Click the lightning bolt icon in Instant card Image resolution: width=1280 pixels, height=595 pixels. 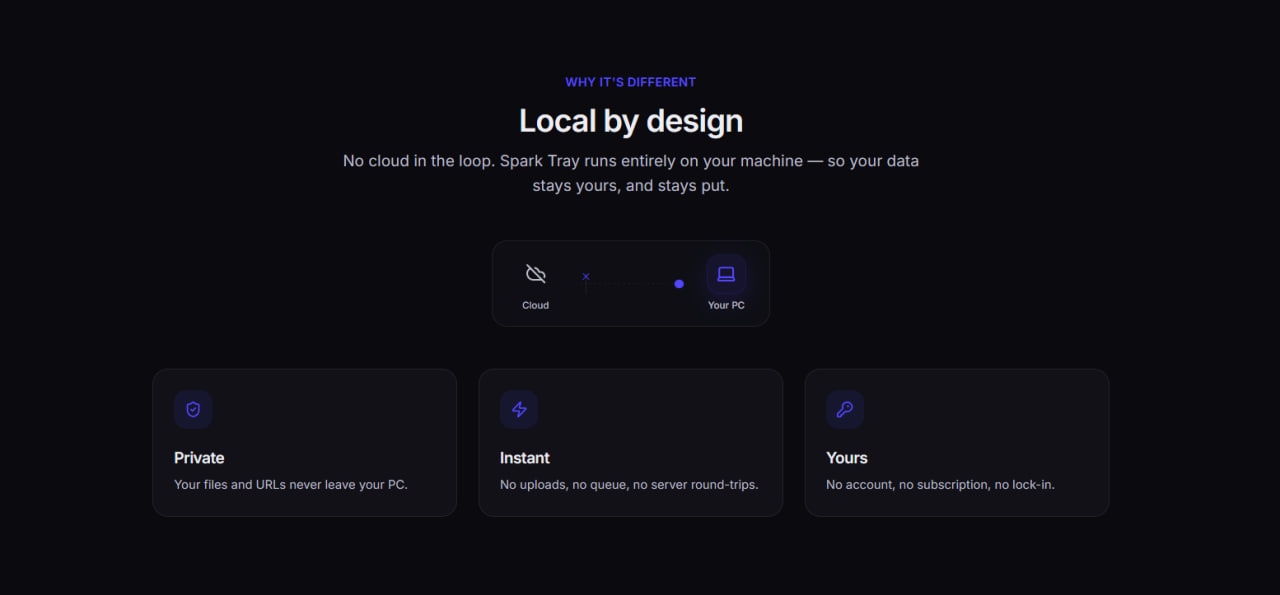519,409
